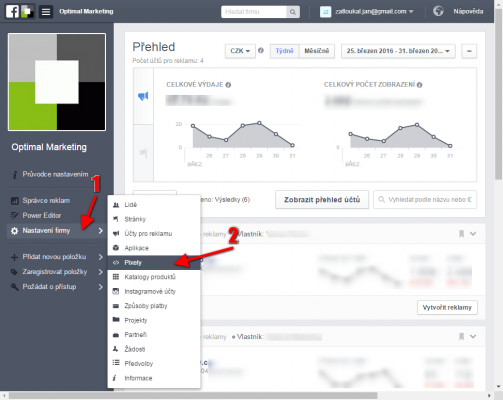The image size is (503, 400).
Task: Collapse overview with minus button
Action: (469, 51)
